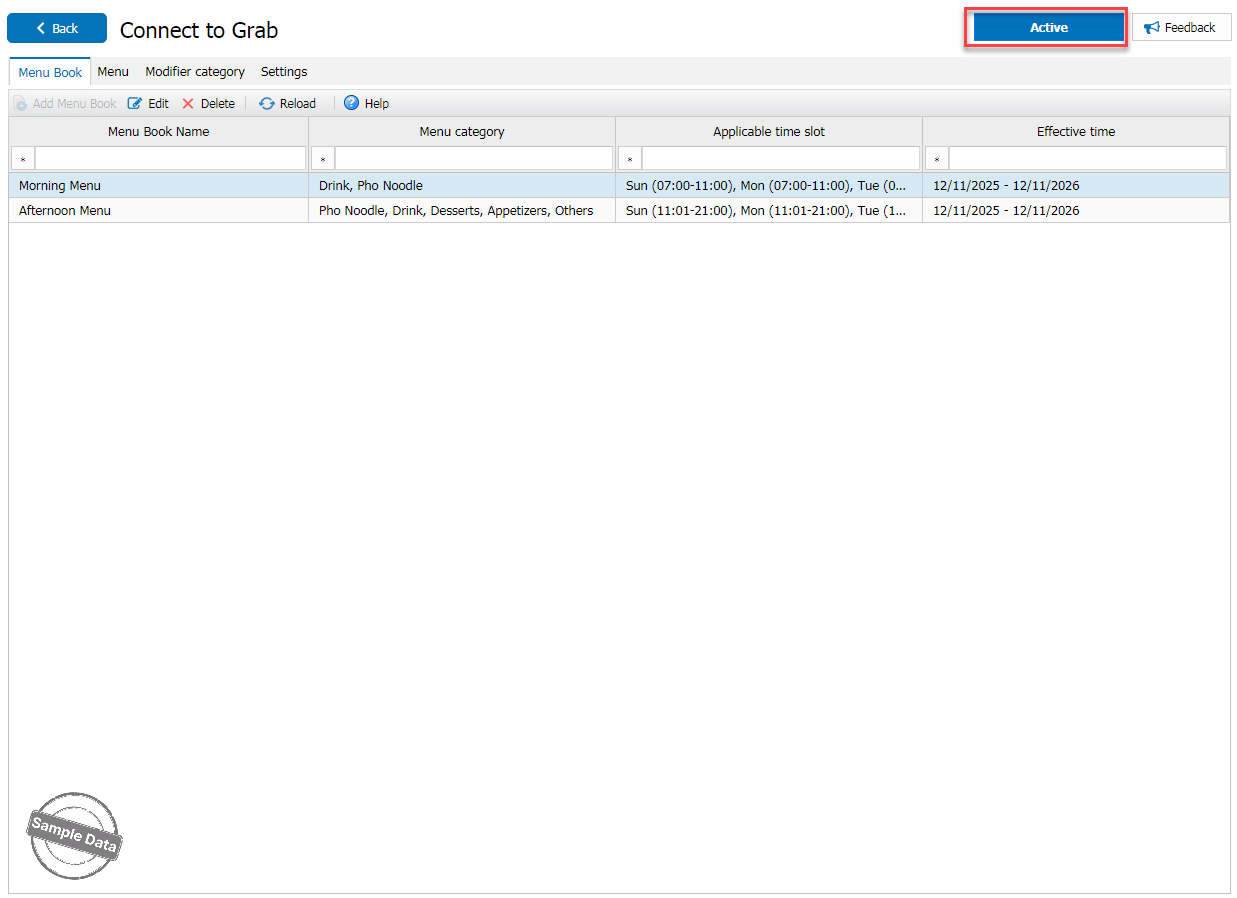1237x898 pixels.
Task: Switch to the Menu tab
Action: 113,72
